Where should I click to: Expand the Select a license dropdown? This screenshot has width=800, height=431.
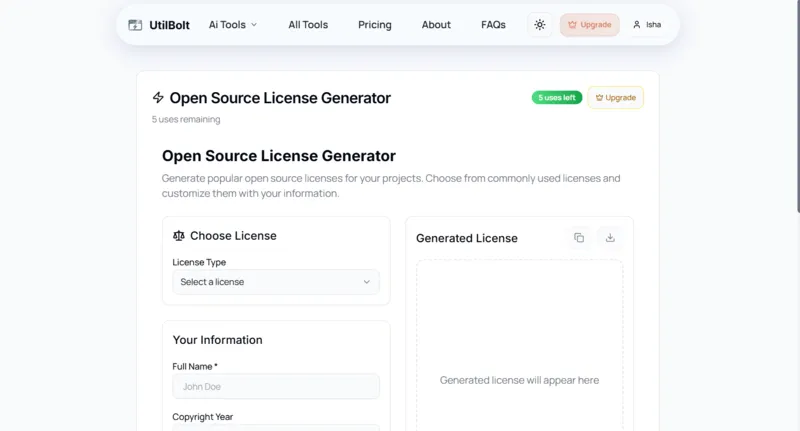276,282
